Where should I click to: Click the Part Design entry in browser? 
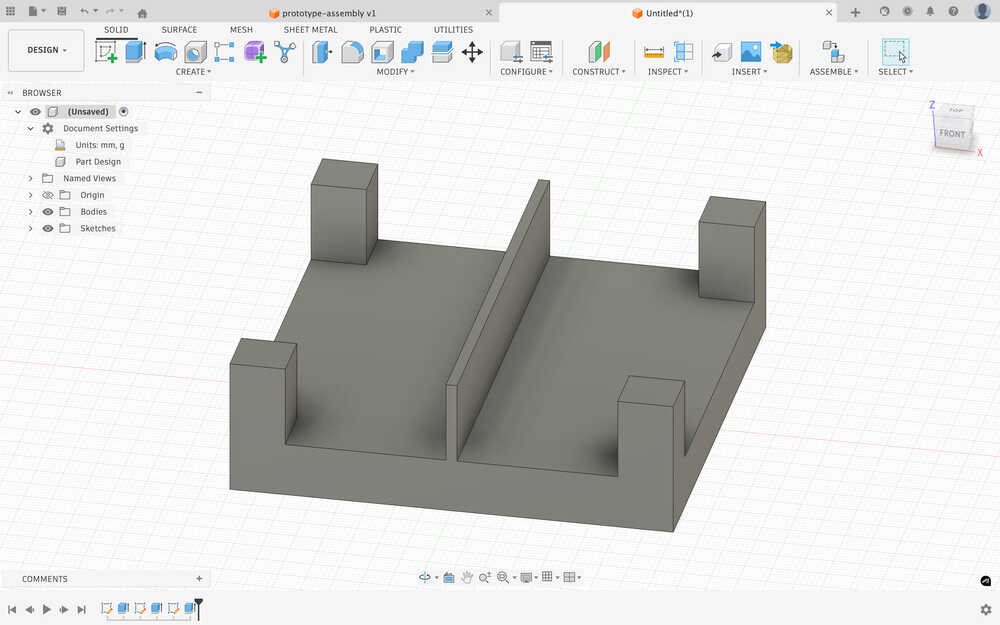tap(98, 162)
